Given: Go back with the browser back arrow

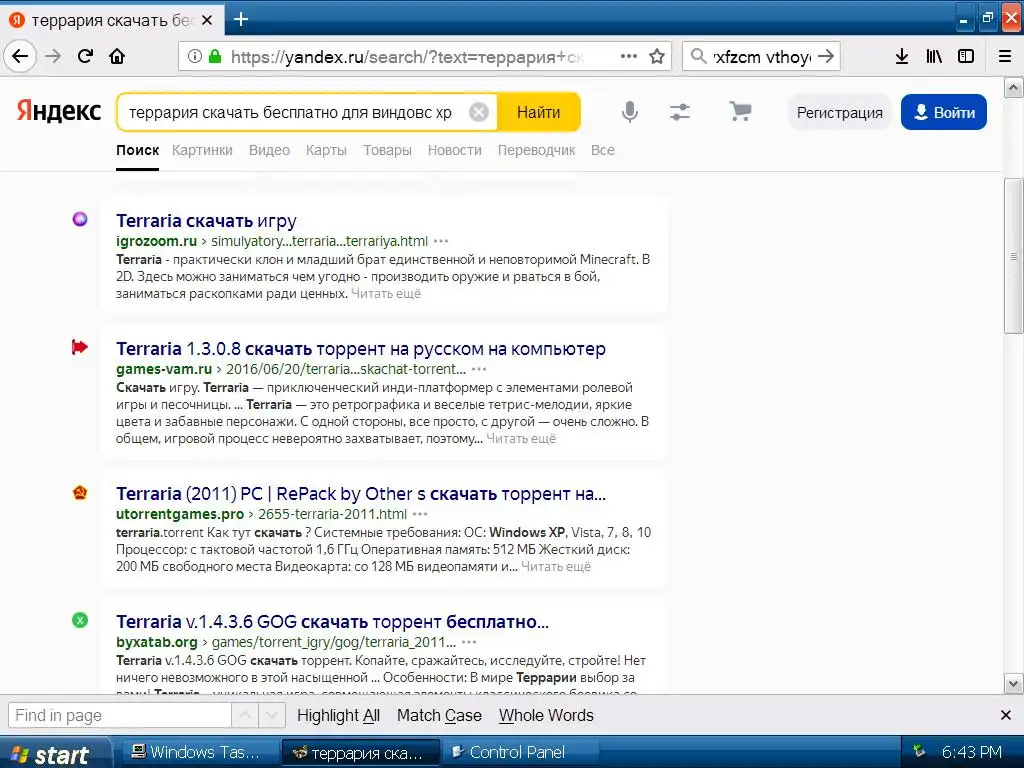Looking at the screenshot, I should click(x=20, y=56).
